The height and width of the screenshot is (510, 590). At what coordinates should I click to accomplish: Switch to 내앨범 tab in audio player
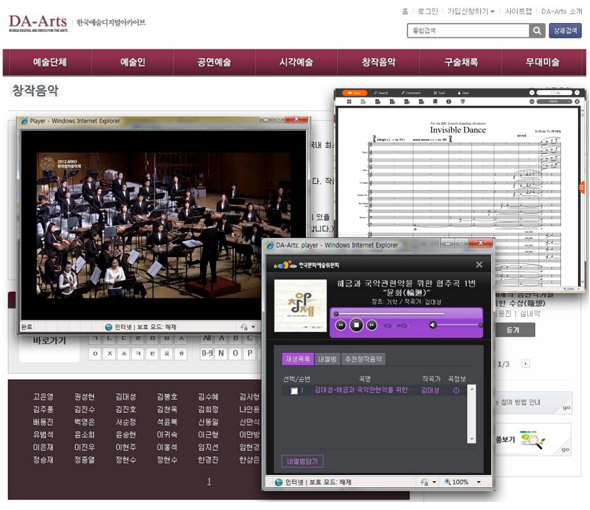pyautogui.click(x=327, y=359)
